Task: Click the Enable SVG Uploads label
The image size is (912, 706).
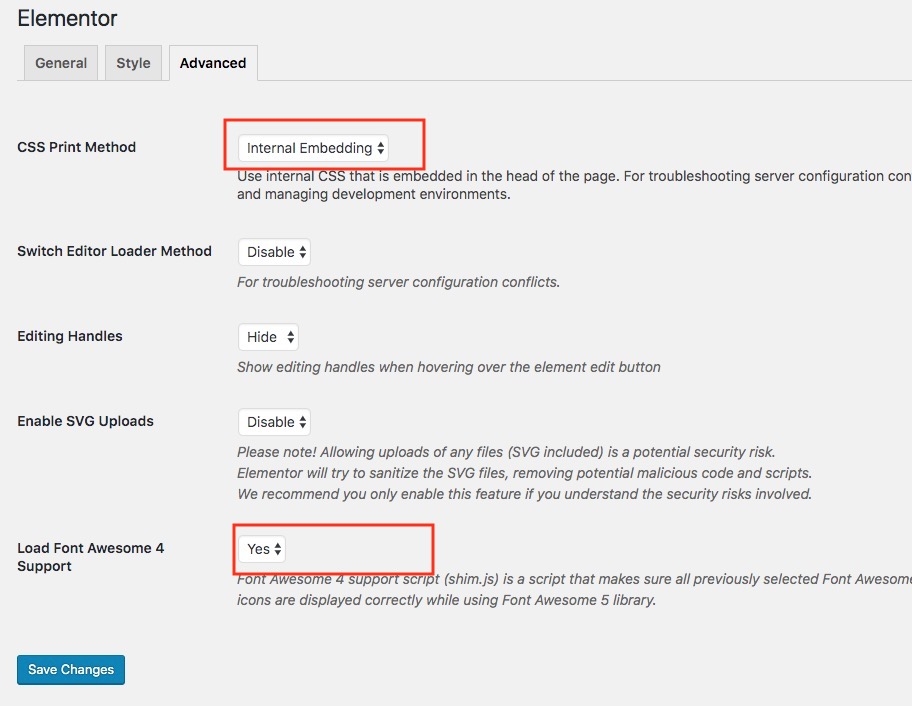Action: tap(85, 421)
